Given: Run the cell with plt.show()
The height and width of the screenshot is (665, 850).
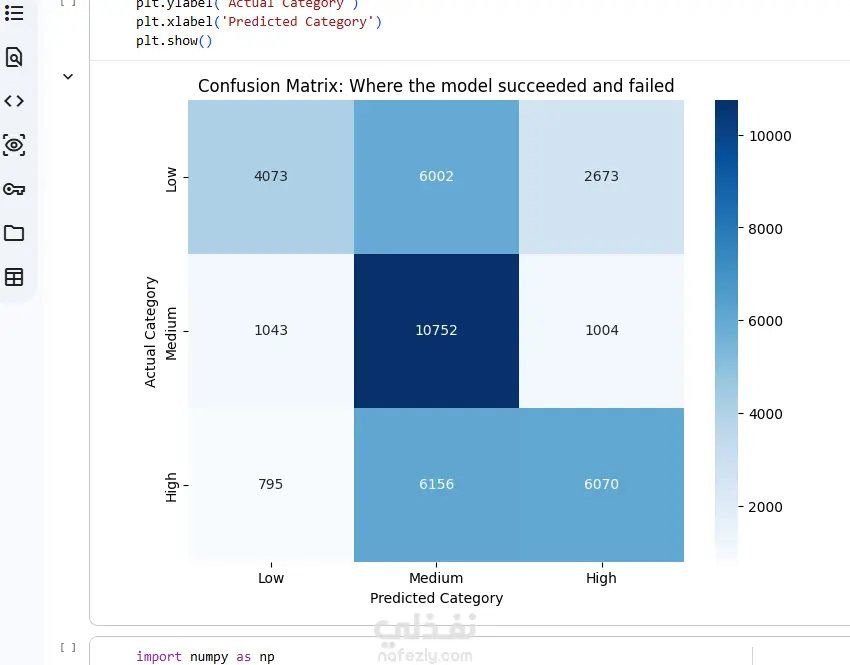Looking at the screenshot, I should (68, 3).
